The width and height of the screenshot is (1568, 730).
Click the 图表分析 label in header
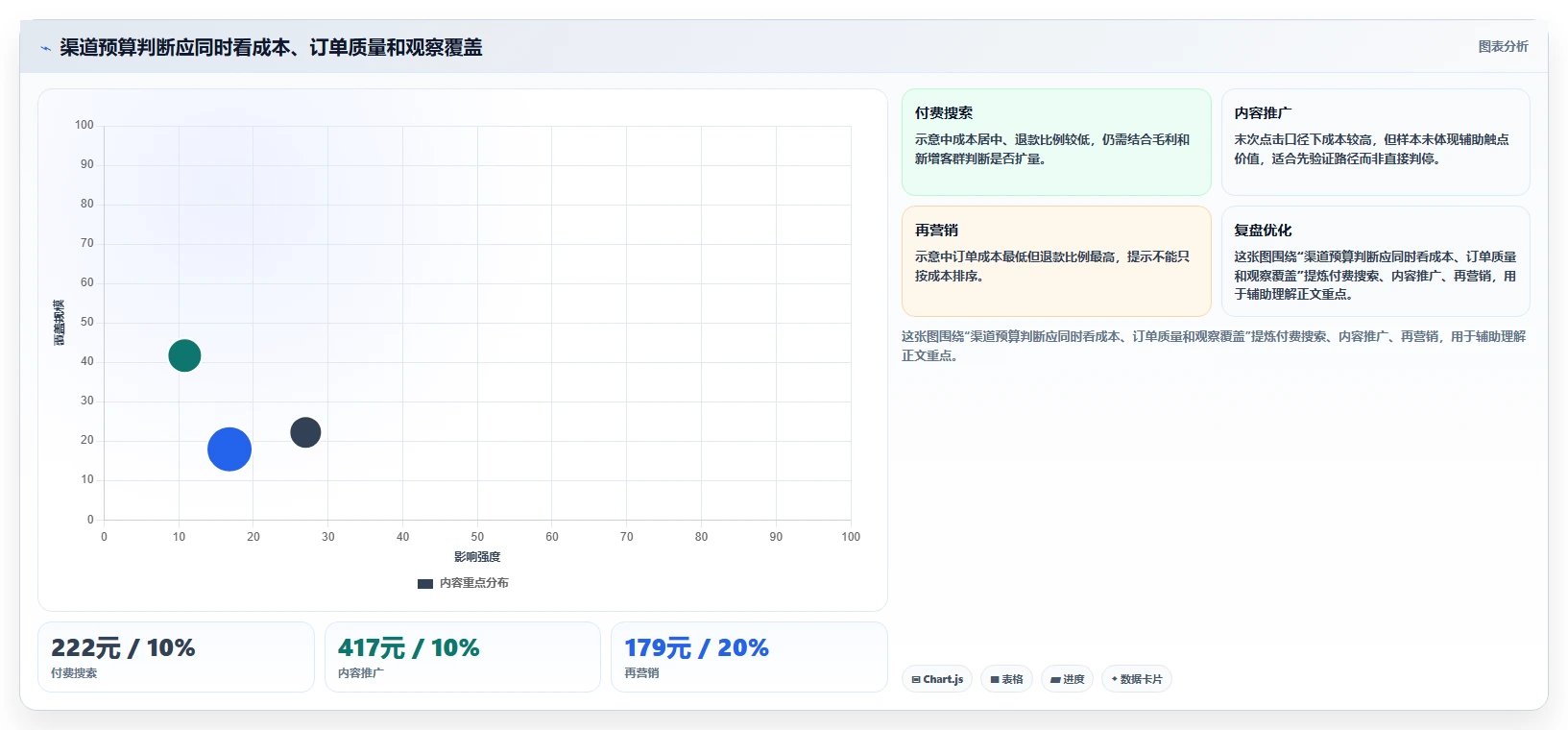pos(1503,46)
